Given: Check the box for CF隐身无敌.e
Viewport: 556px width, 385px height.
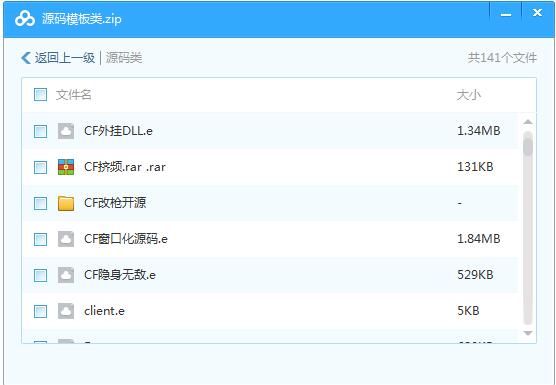Looking at the screenshot, I should tap(40, 275).
